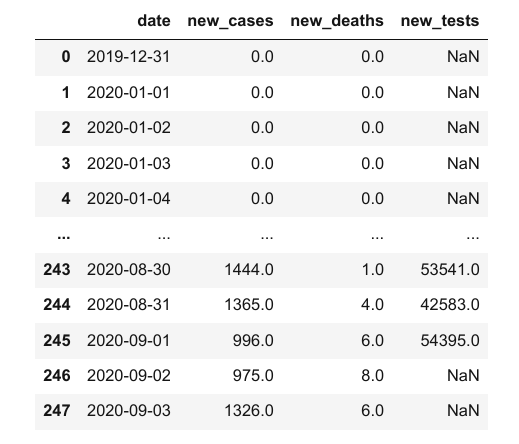This screenshot has height=444, width=519.
Task: Select row index 247
Action: click(x=57, y=411)
